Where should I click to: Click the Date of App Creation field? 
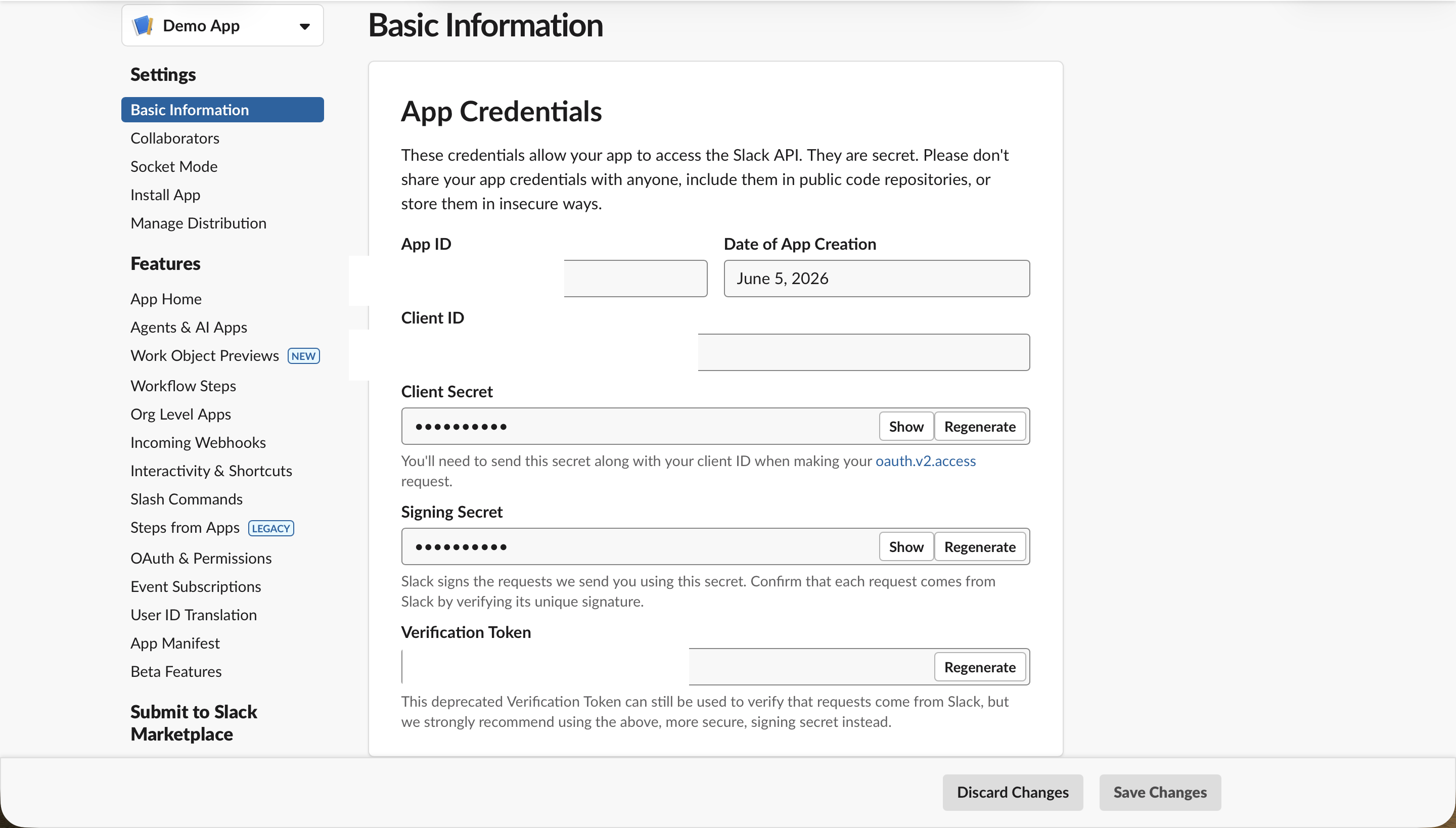(x=877, y=279)
